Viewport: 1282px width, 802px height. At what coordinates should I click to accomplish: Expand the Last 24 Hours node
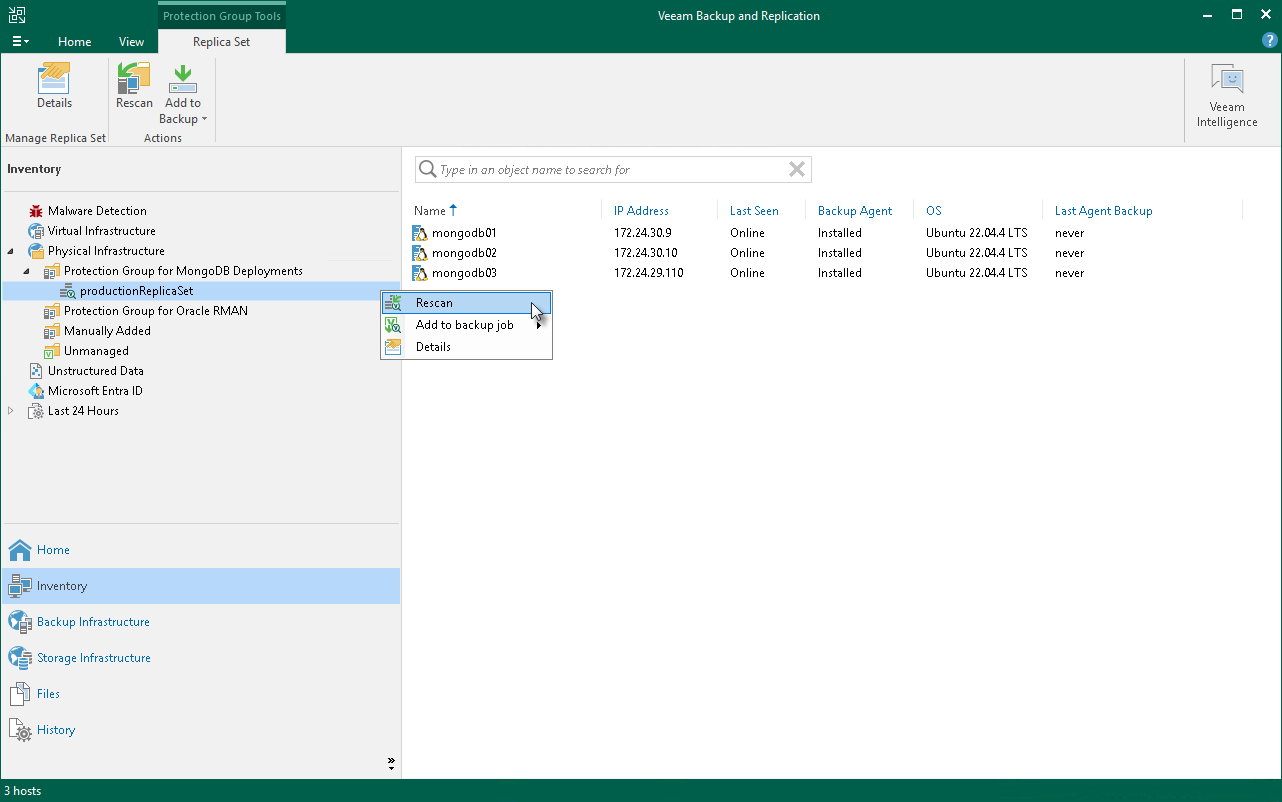[11, 411]
